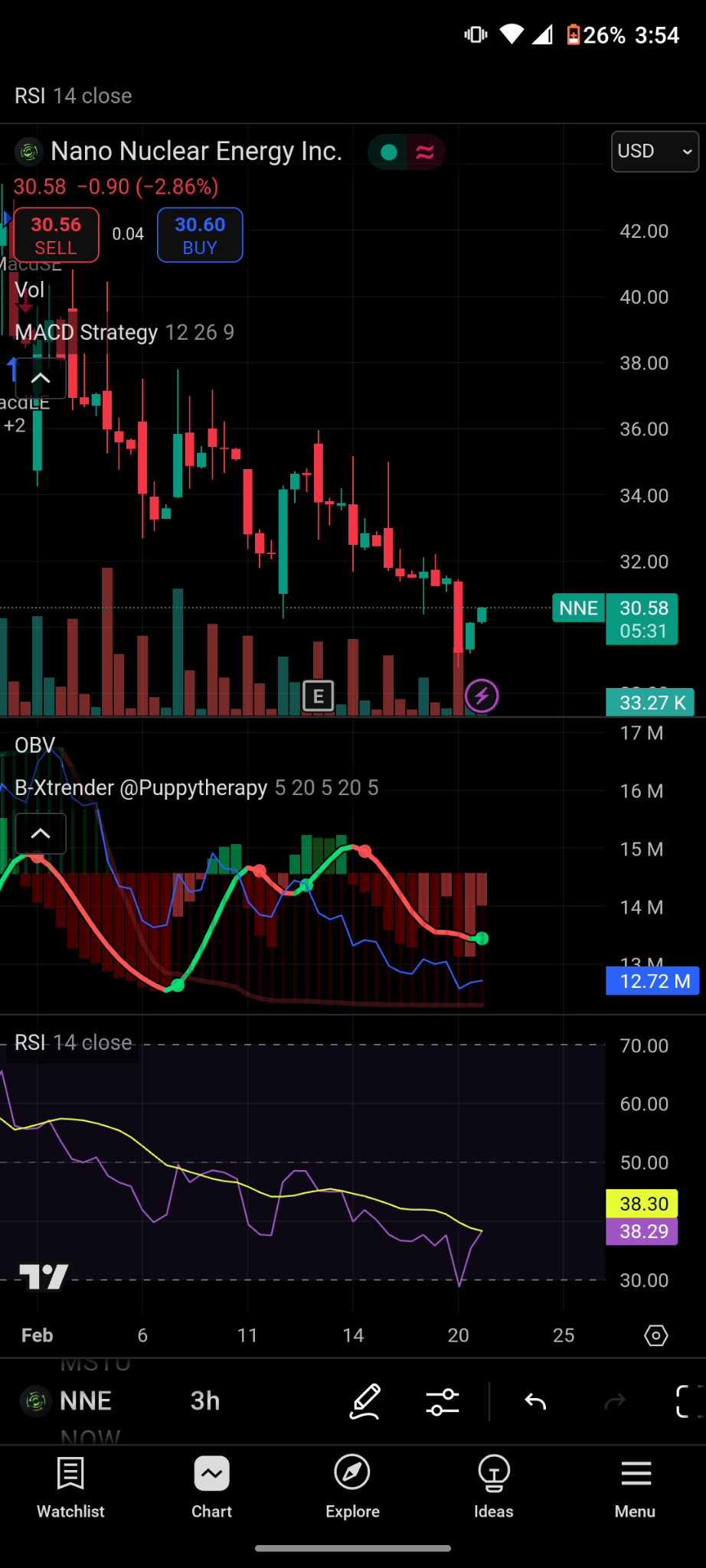
Task: Tap the Nano Nuclear Energy Inc. title
Action: pos(197,152)
